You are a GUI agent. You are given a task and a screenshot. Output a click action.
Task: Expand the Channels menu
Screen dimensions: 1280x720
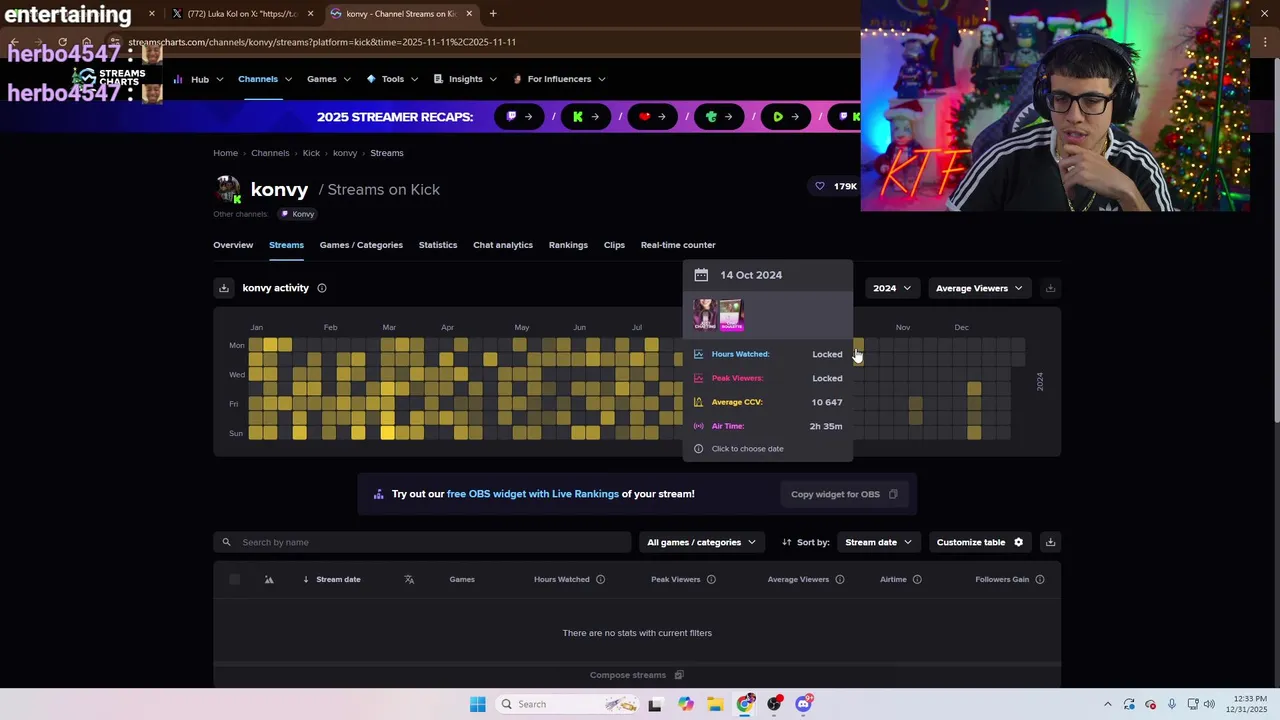(x=264, y=79)
